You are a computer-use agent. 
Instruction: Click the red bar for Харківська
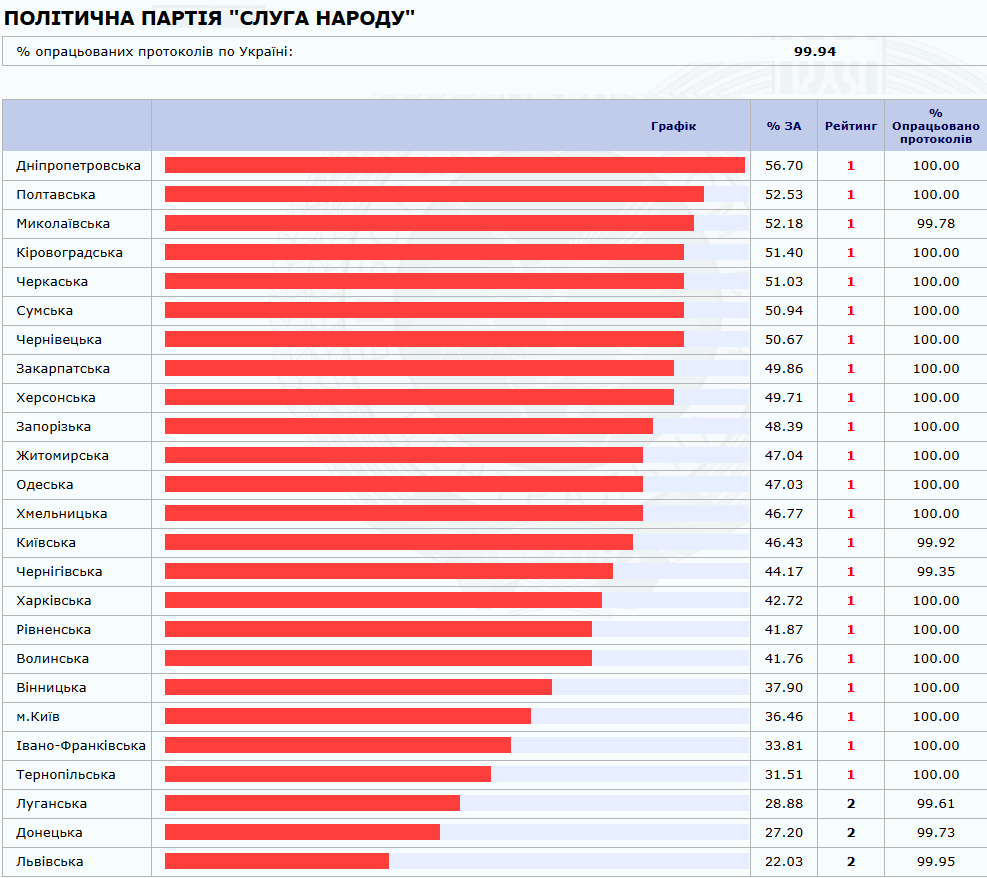click(x=383, y=600)
